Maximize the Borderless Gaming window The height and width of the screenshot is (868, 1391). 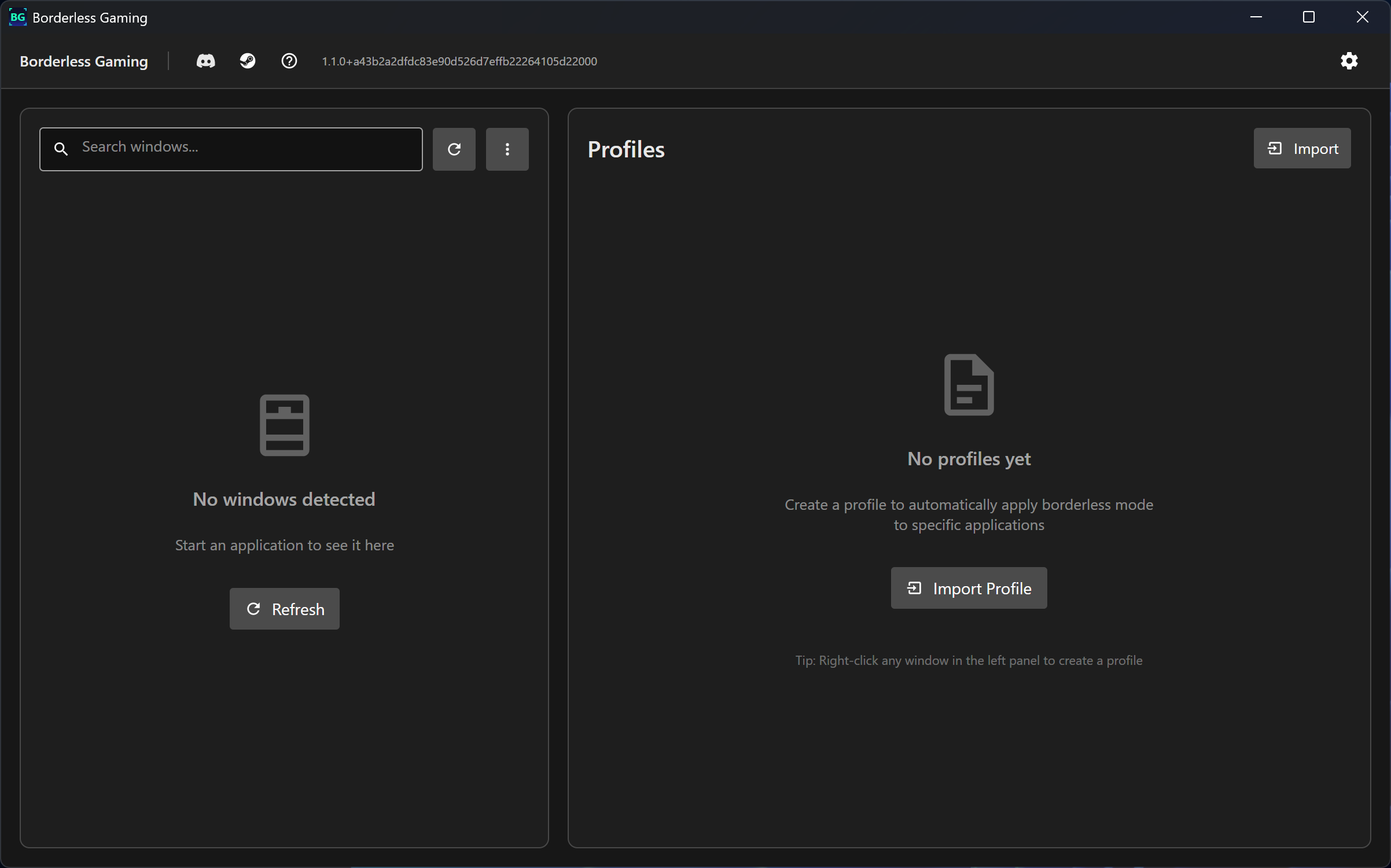tap(1309, 17)
